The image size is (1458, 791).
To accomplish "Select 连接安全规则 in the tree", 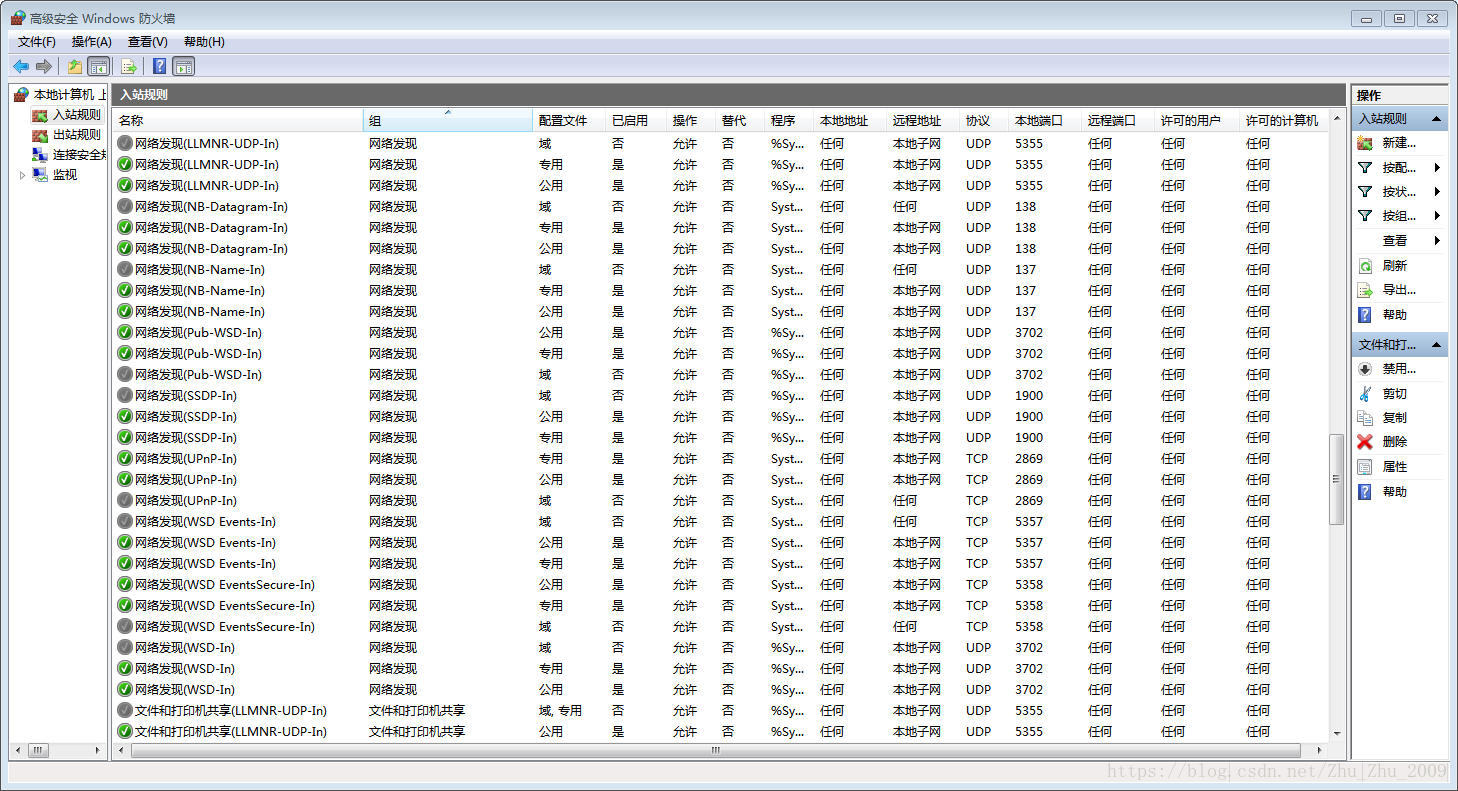I will (x=80, y=155).
